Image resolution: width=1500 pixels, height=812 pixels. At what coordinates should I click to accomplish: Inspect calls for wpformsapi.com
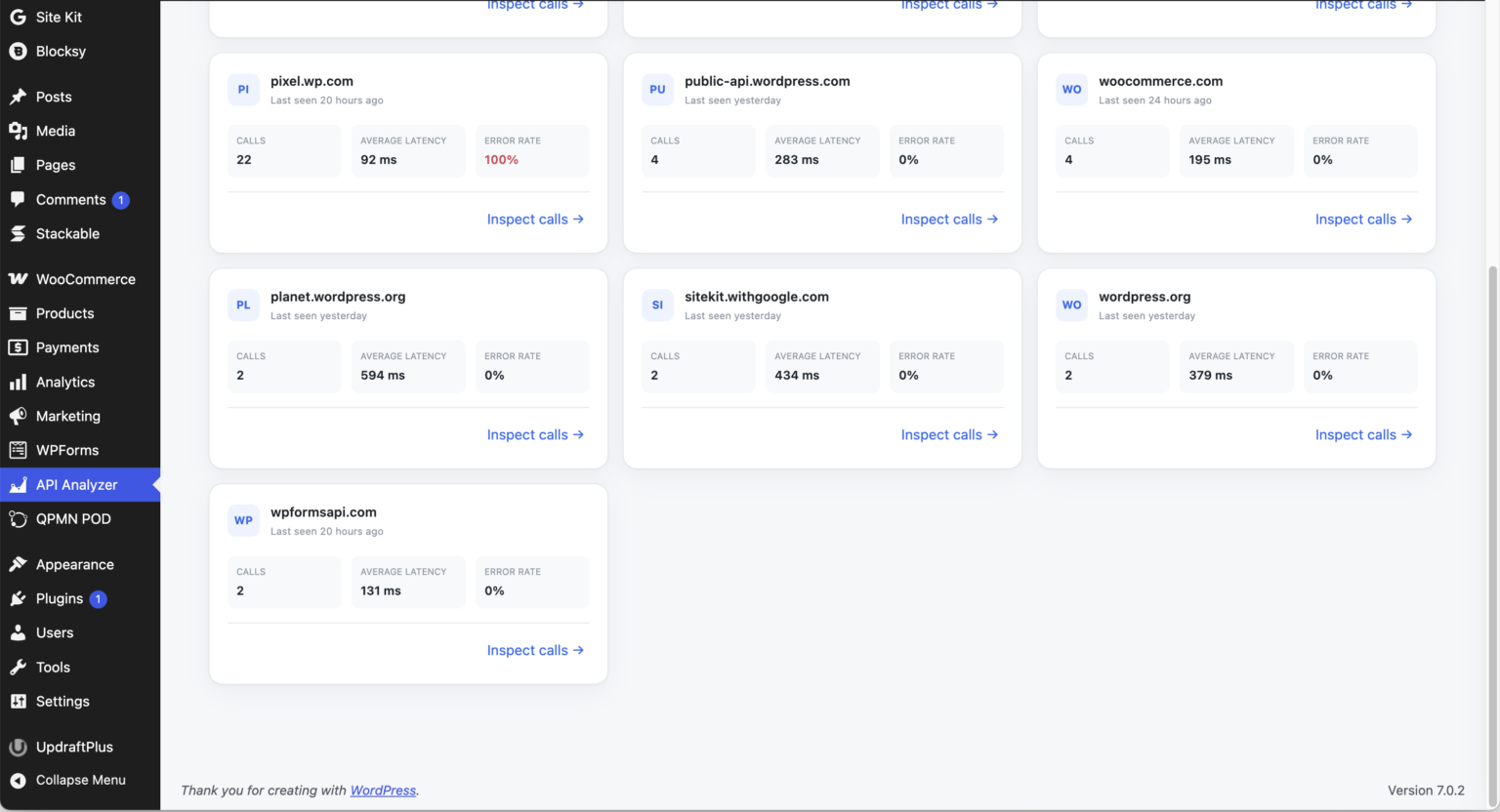click(535, 651)
